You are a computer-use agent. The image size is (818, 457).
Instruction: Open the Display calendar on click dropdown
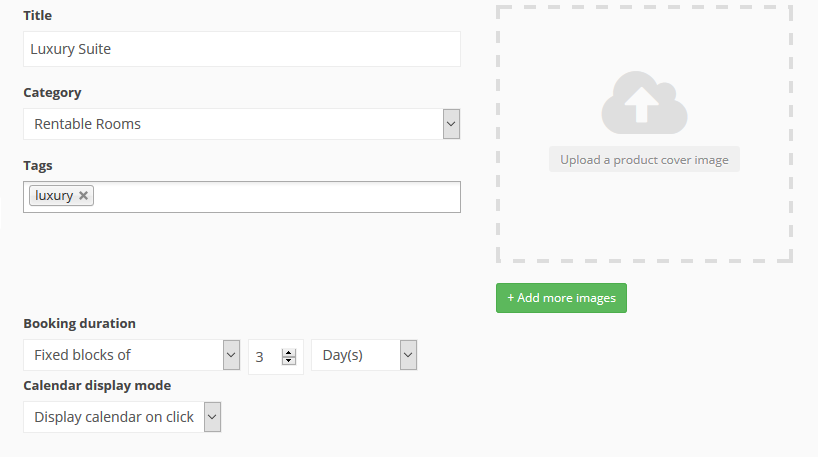[122, 417]
